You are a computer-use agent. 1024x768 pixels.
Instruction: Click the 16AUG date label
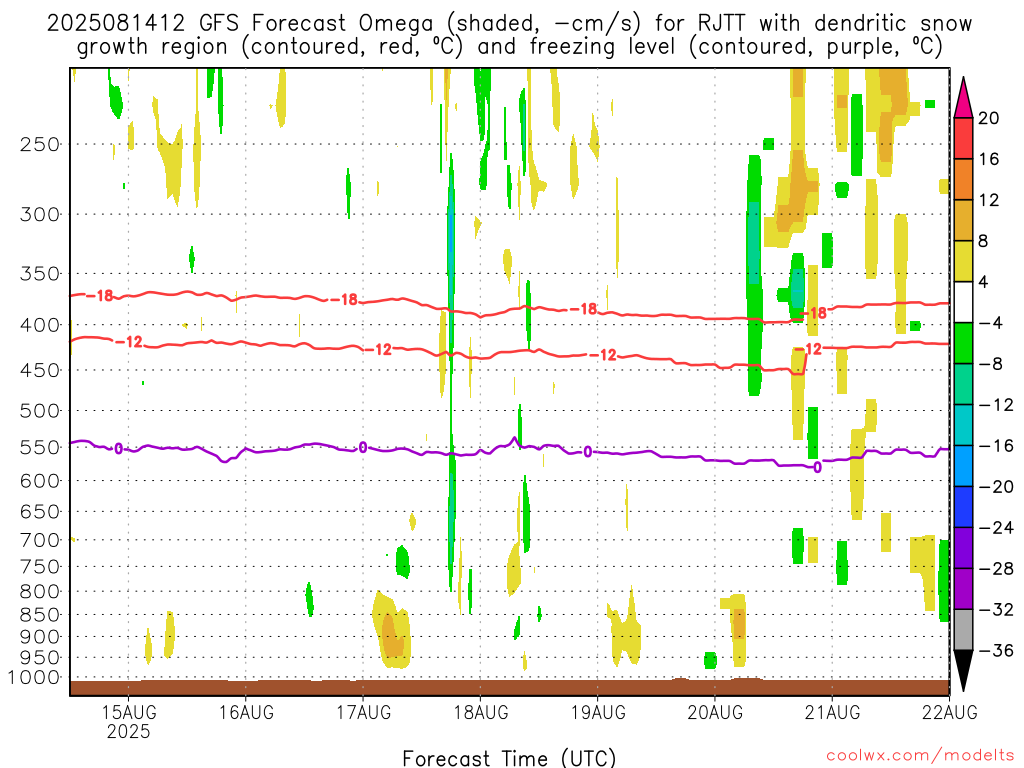point(246,712)
